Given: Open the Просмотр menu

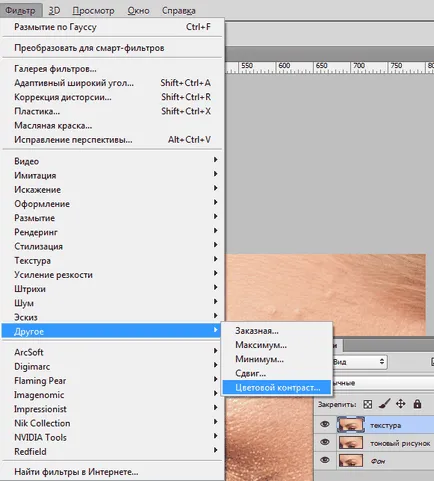Looking at the screenshot, I should click(93, 11).
